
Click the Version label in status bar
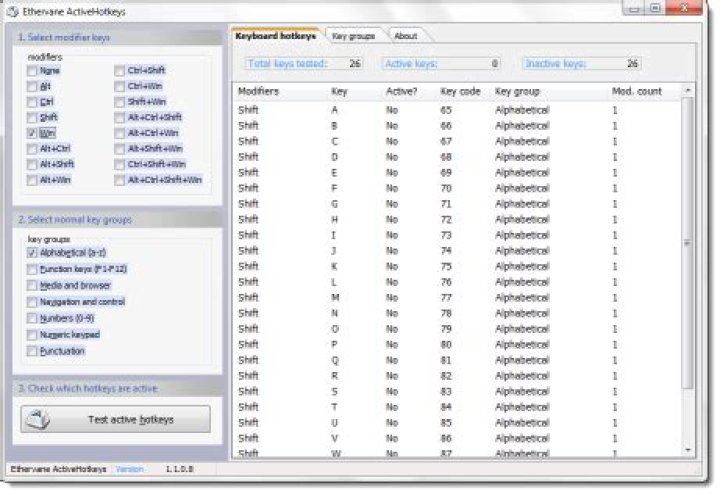tap(129, 469)
